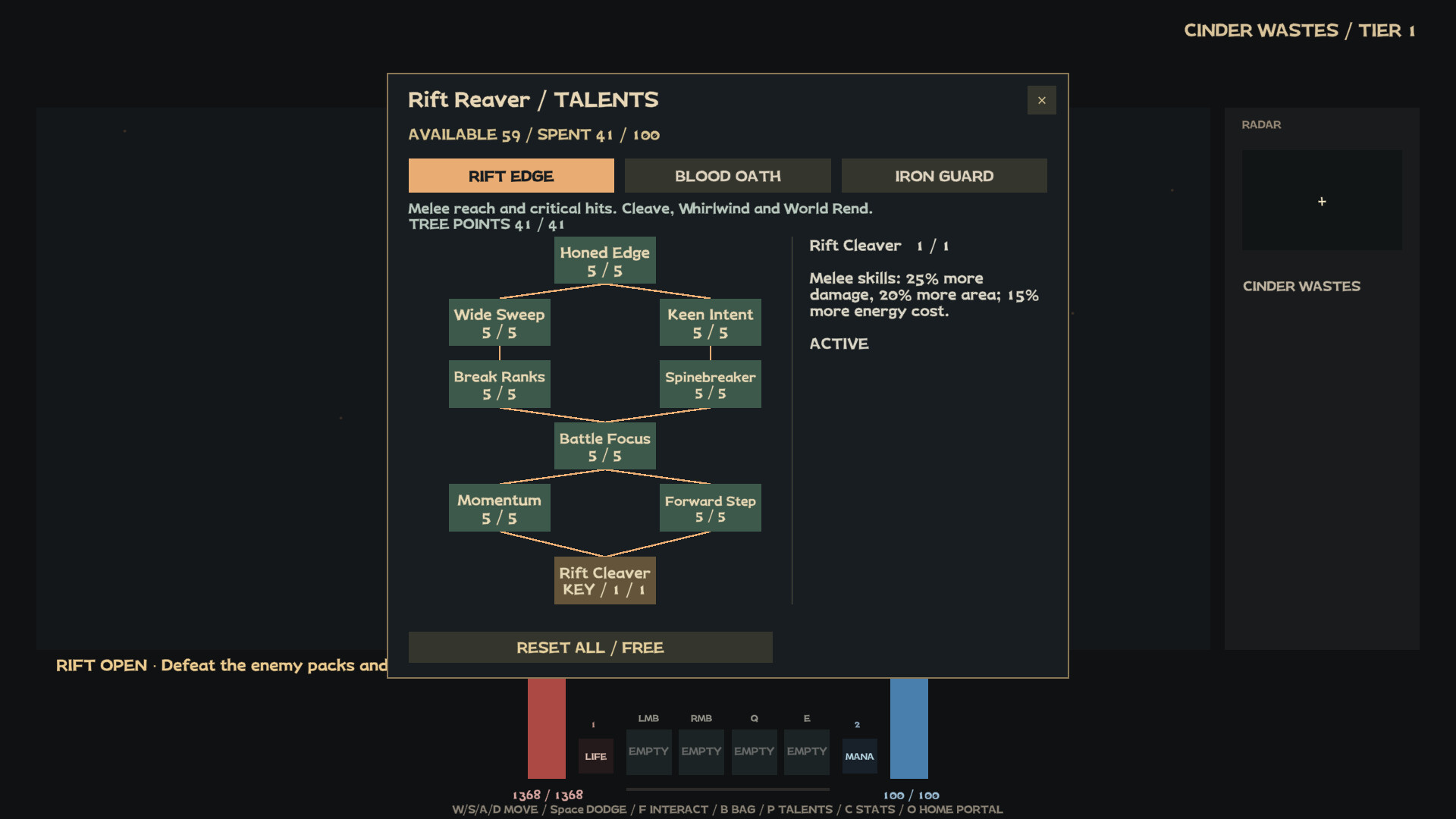The width and height of the screenshot is (1456, 819).
Task: Choose the Break Ranks talent node
Action: click(499, 385)
